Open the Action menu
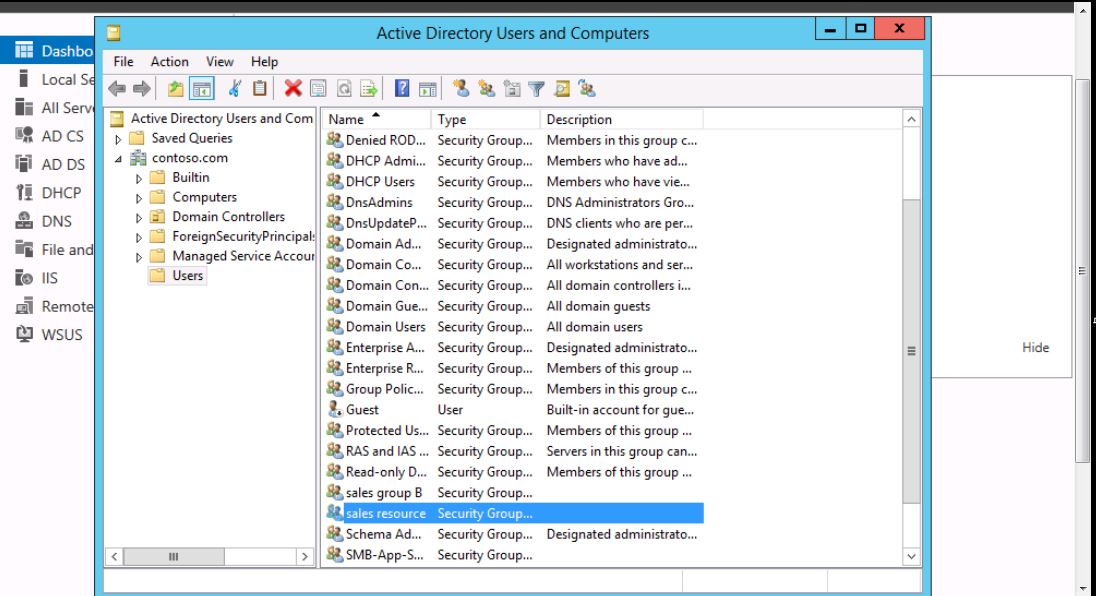This screenshot has width=1096, height=596. coord(169,62)
